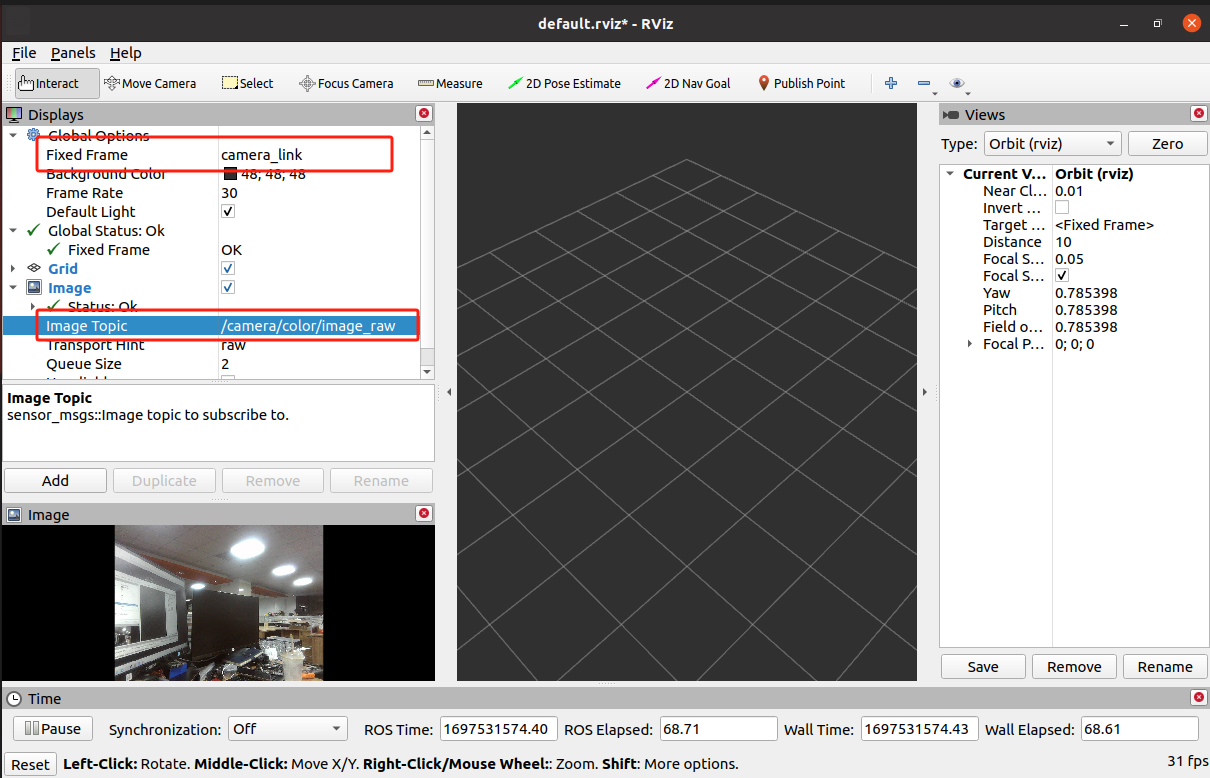Click the Distance value 10
The width and height of the screenshot is (1210, 778).
tap(1063, 241)
